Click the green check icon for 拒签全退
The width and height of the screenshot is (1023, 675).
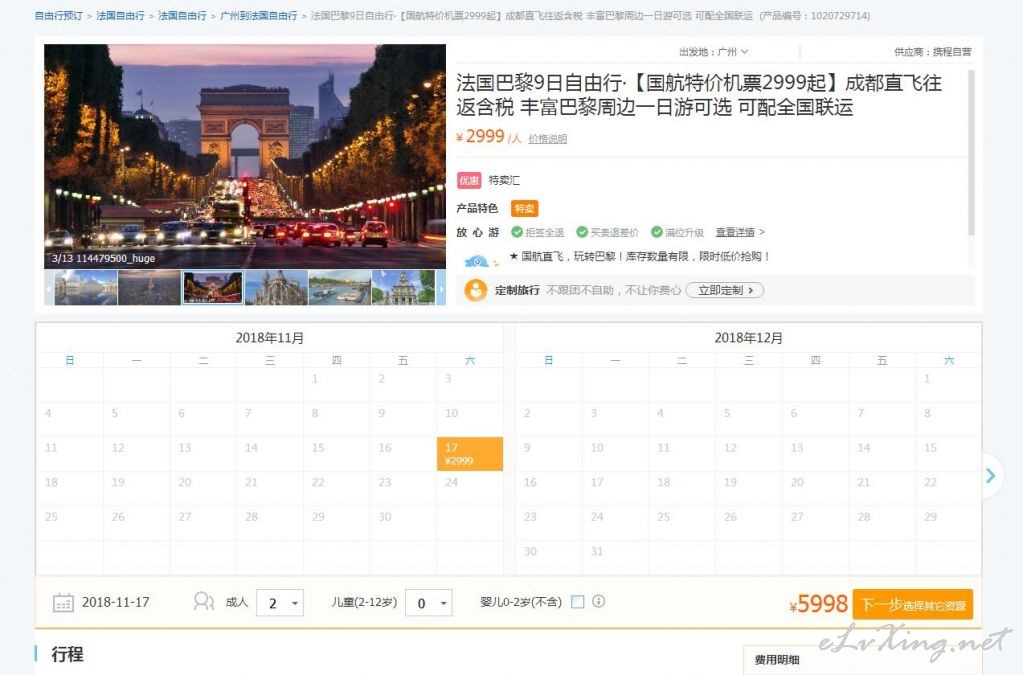pos(517,232)
